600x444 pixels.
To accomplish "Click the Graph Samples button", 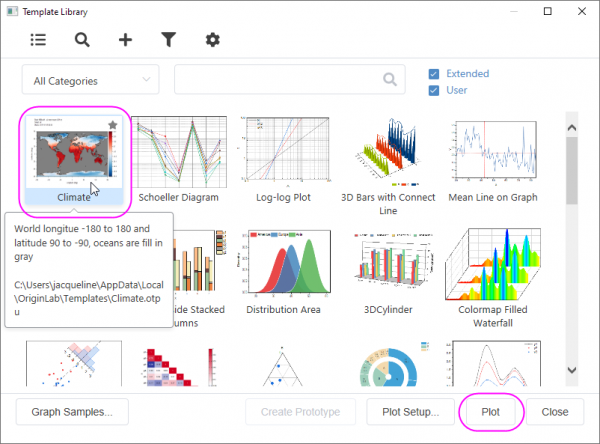I will click(x=72, y=411).
